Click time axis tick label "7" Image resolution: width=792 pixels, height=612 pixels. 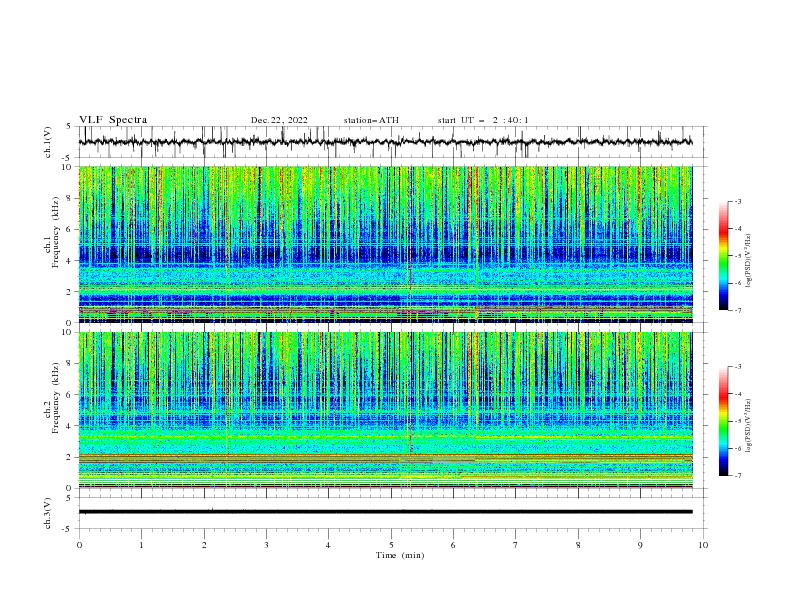pyautogui.click(x=516, y=545)
